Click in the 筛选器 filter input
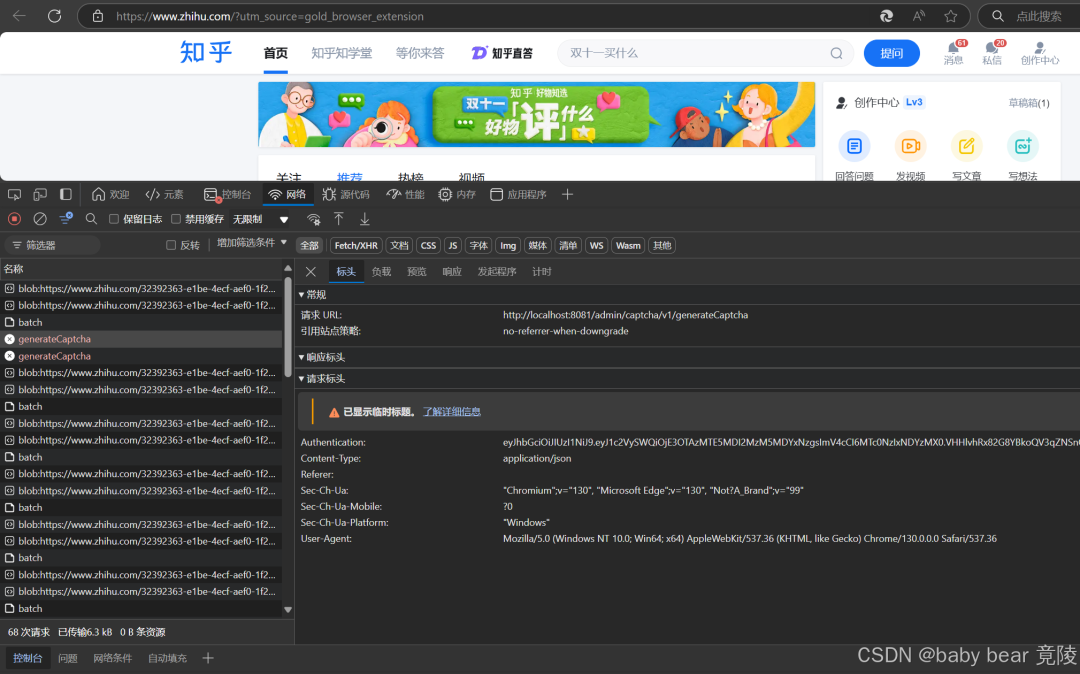 [x=54, y=245]
